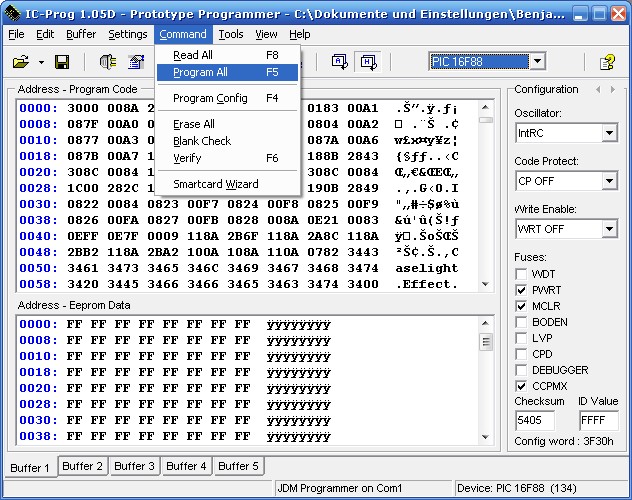Uncheck the MCLR fuse checkbox
Screen dimensions: 632x500
[521, 306]
